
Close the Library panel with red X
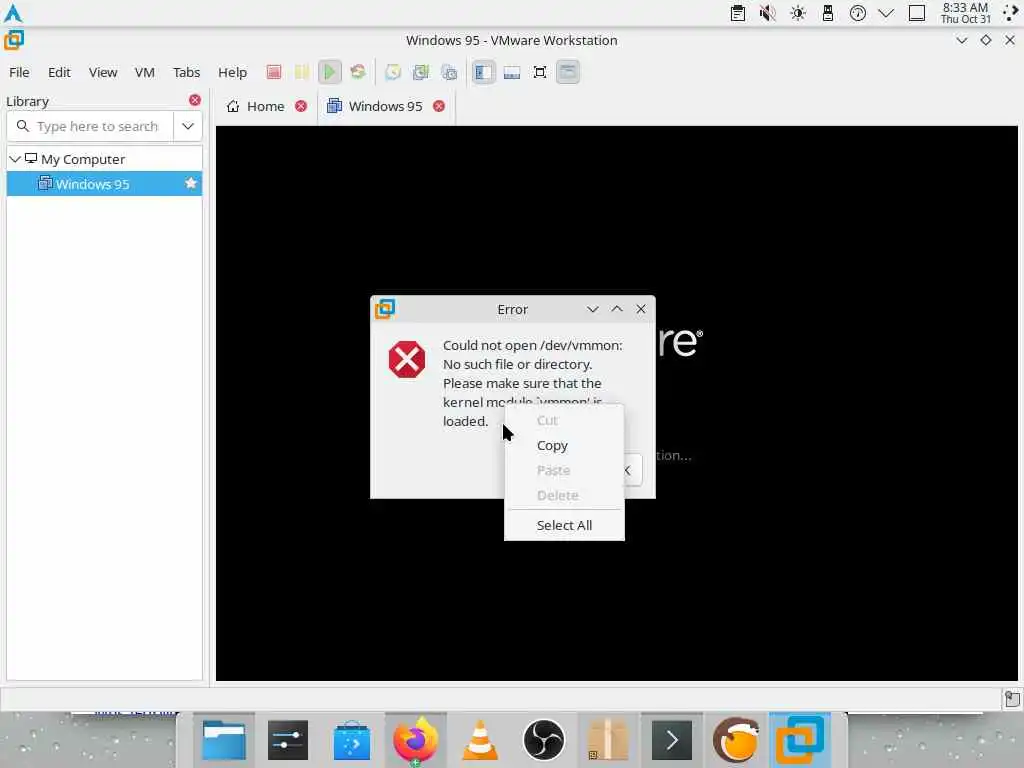[195, 100]
